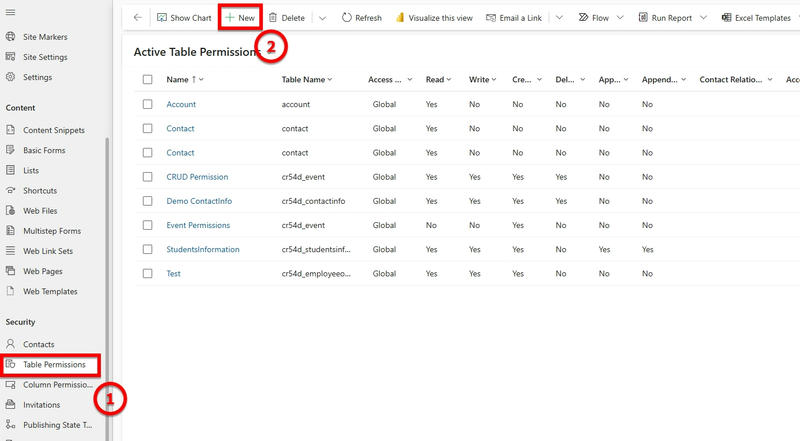Image resolution: width=800 pixels, height=441 pixels.
Task: Click the New button
Action: pyautogui.click(x=240, y=18)
